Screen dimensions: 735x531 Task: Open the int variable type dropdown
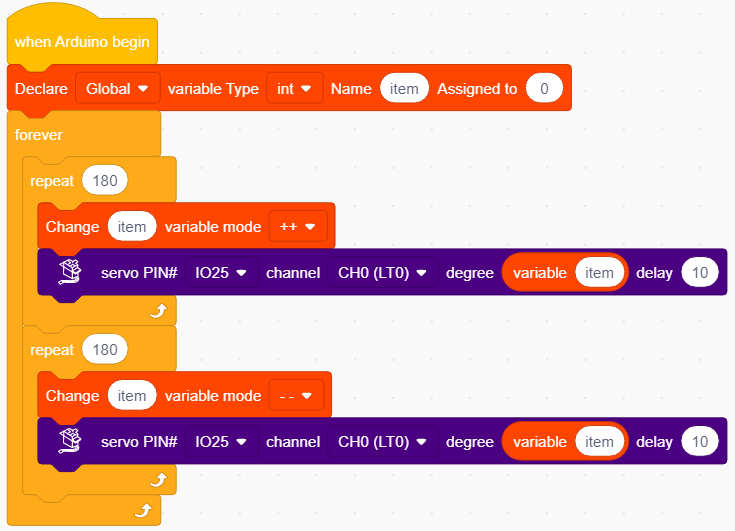pos(294,88)
